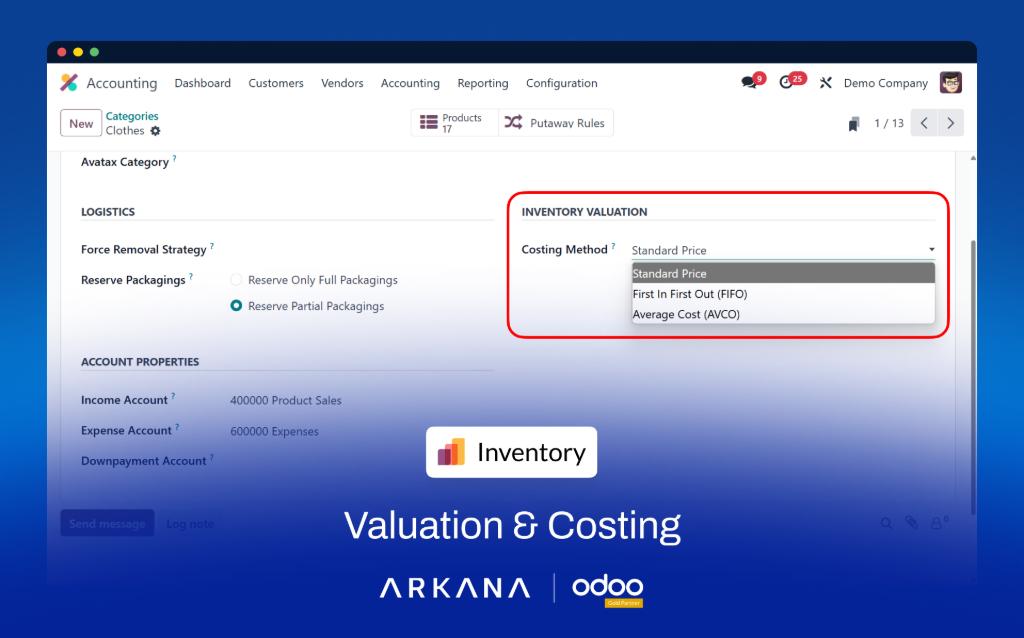Go back to the Categories breadcrumb
The height and width of the screenshot is (638, 1024).
tap(132, 116)
